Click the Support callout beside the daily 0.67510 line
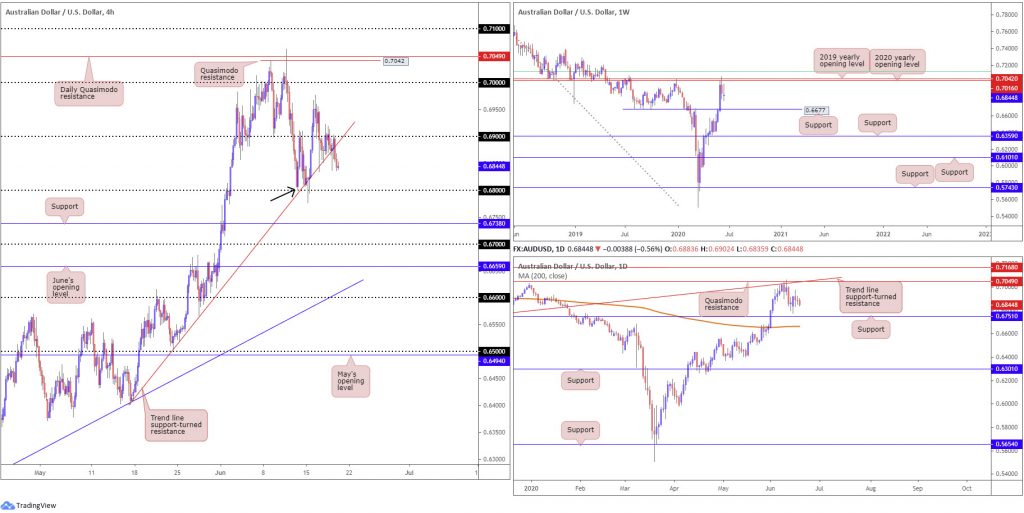Screen dimensions: 1024x513 click(872, 330)
